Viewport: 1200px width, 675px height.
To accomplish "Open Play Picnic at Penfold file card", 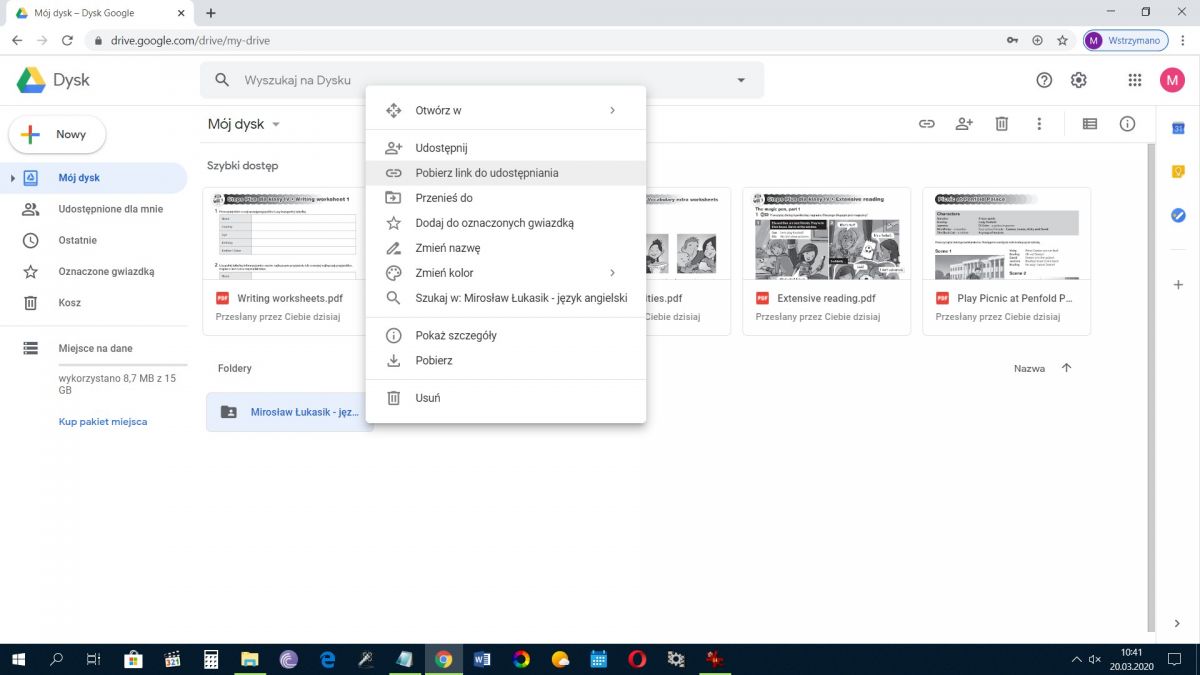I will coord(1006,261).
